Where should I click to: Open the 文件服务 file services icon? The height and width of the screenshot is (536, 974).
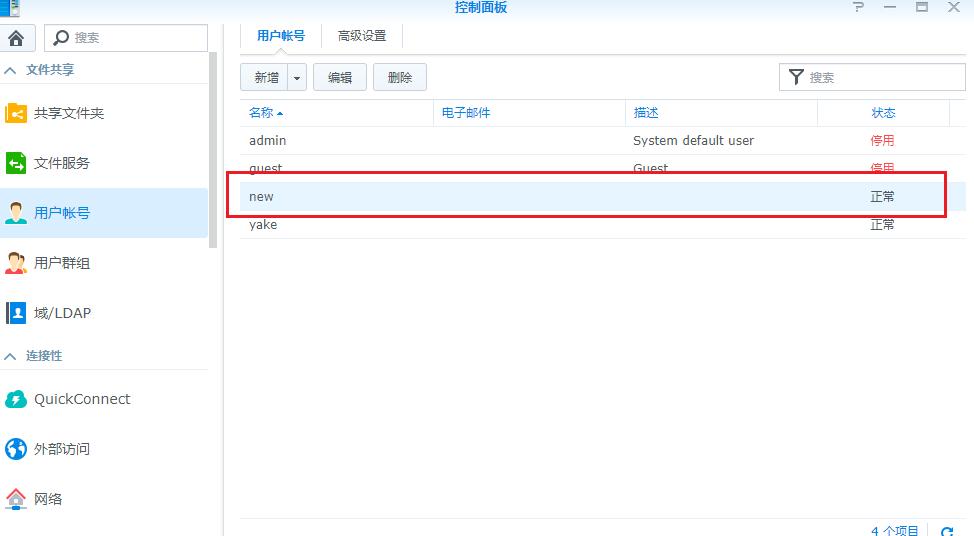(x=16, y=163)
